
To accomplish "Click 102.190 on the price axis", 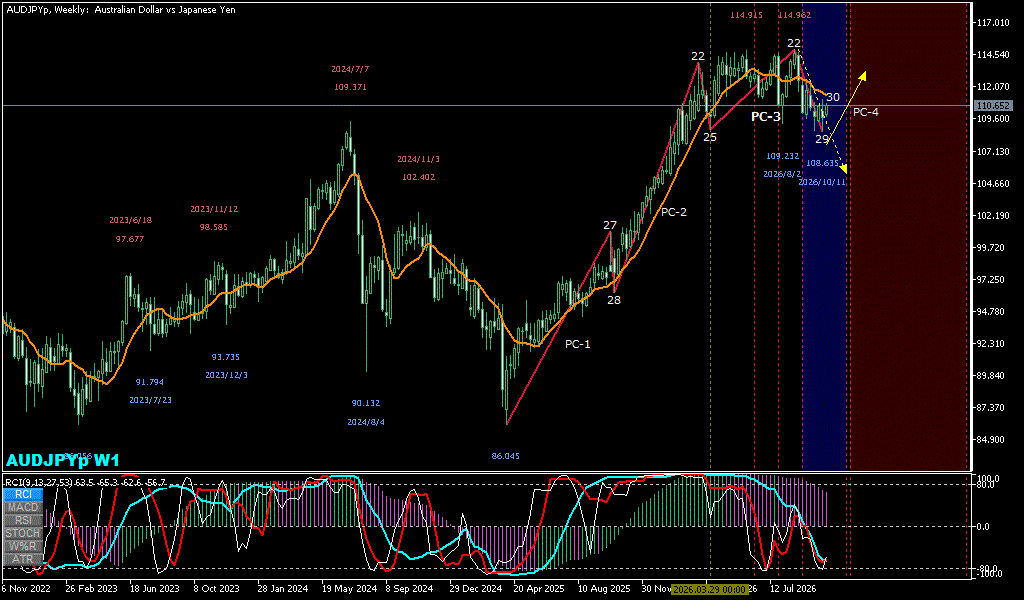I will pyautogui.click(x=991, y=215).
